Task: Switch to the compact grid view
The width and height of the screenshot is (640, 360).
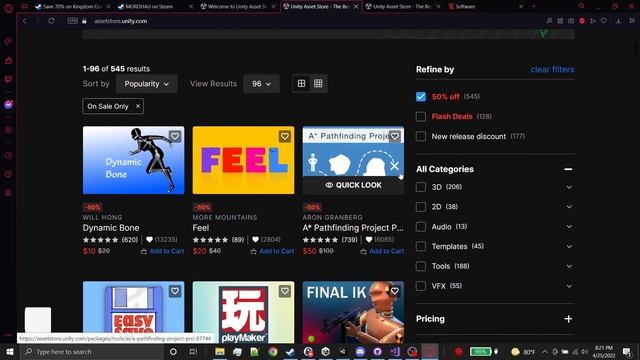Action: [x=318, y=84]
